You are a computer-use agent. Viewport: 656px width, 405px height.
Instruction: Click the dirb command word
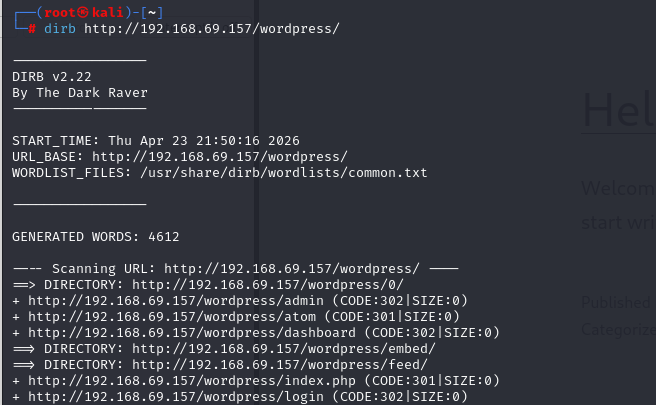point(60,29)
